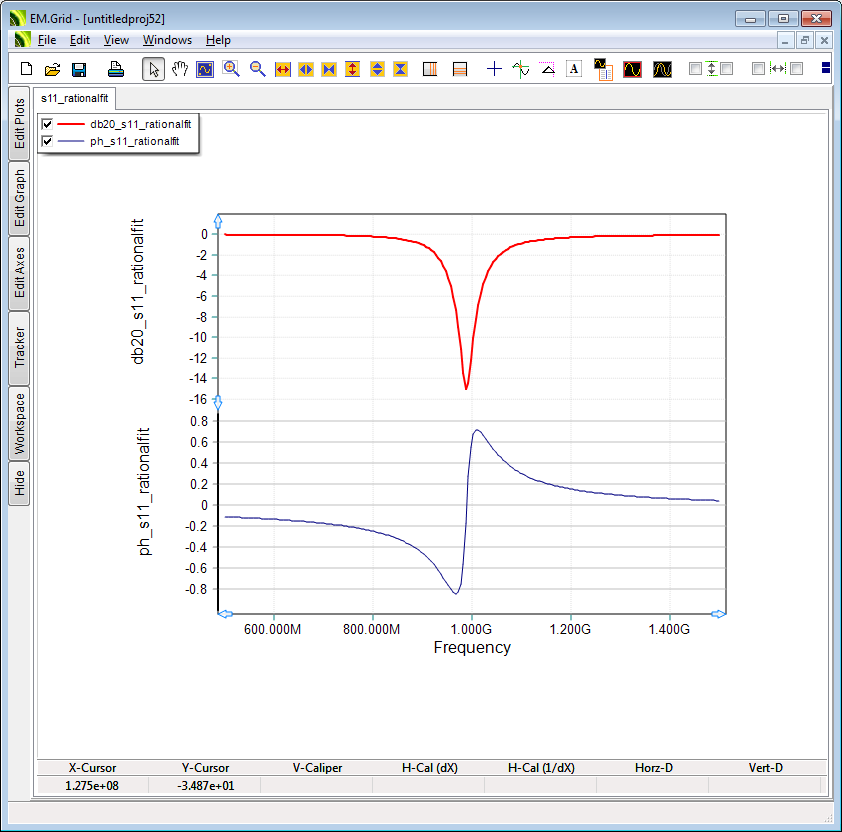
Task: Click the New file icon
Action: (27, 69)
